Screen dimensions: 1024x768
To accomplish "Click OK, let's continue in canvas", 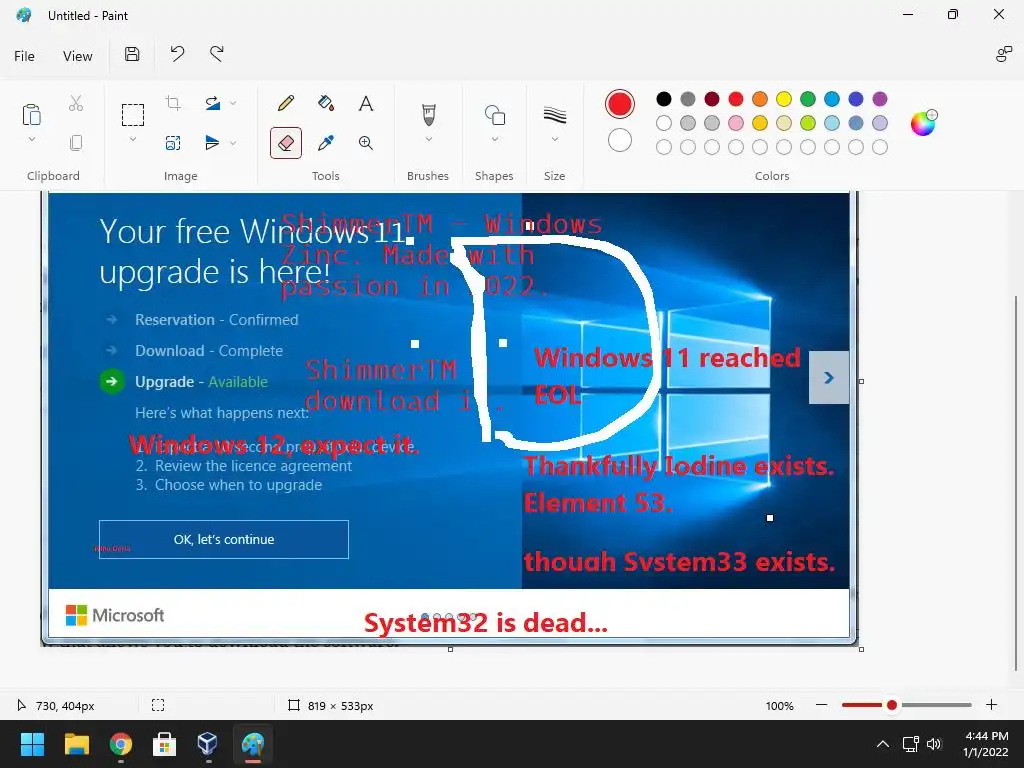I will [x=224, y=539].
